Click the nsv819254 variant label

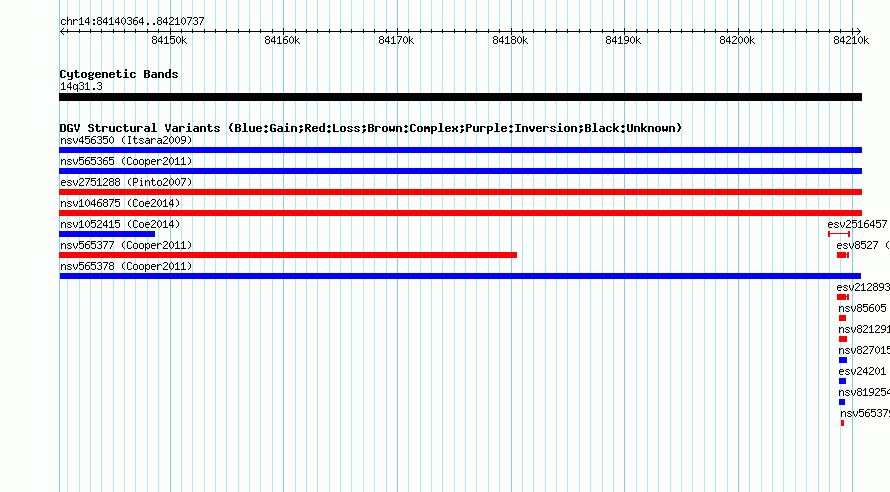point(864,392)
